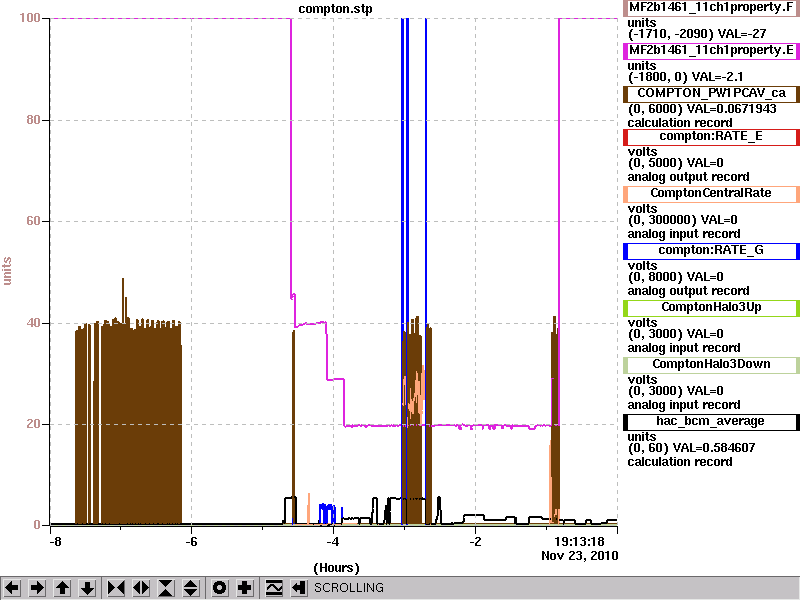Click the 'Nov 23, 2010' date label
This screenshot has width=800, height=600.
pos(580,556)
